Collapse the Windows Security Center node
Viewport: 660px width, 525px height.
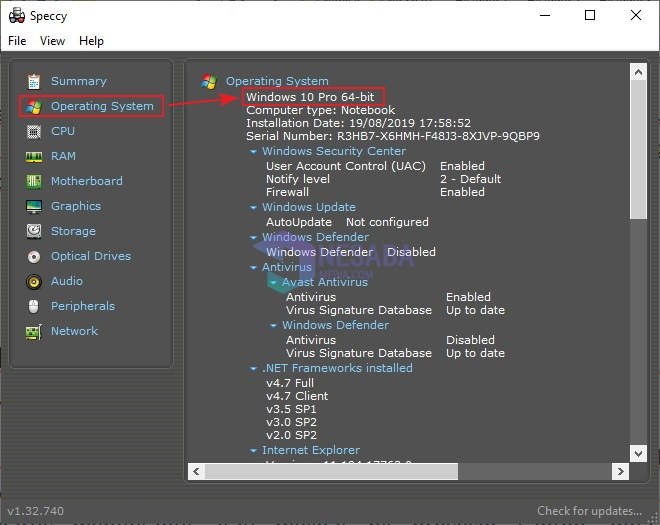(x=253, y=152)
